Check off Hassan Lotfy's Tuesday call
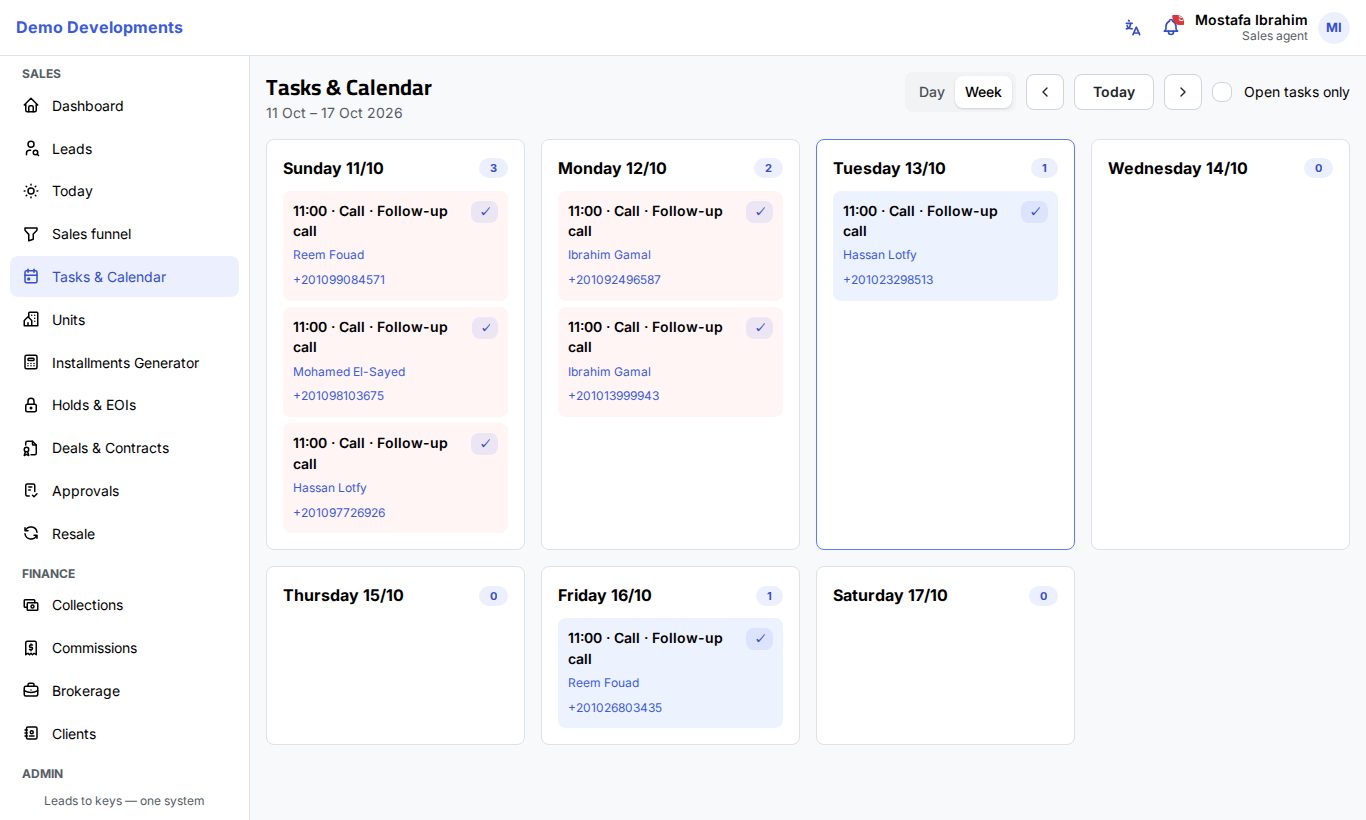Image resolution: width=1366 pixels, height=820 pixels. coord(1034,212)
